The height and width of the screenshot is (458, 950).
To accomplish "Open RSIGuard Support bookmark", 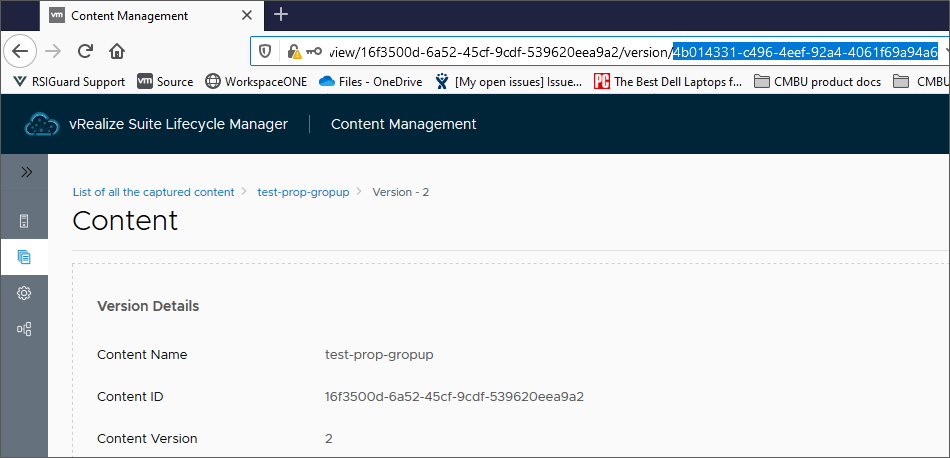I will [68, 82].
